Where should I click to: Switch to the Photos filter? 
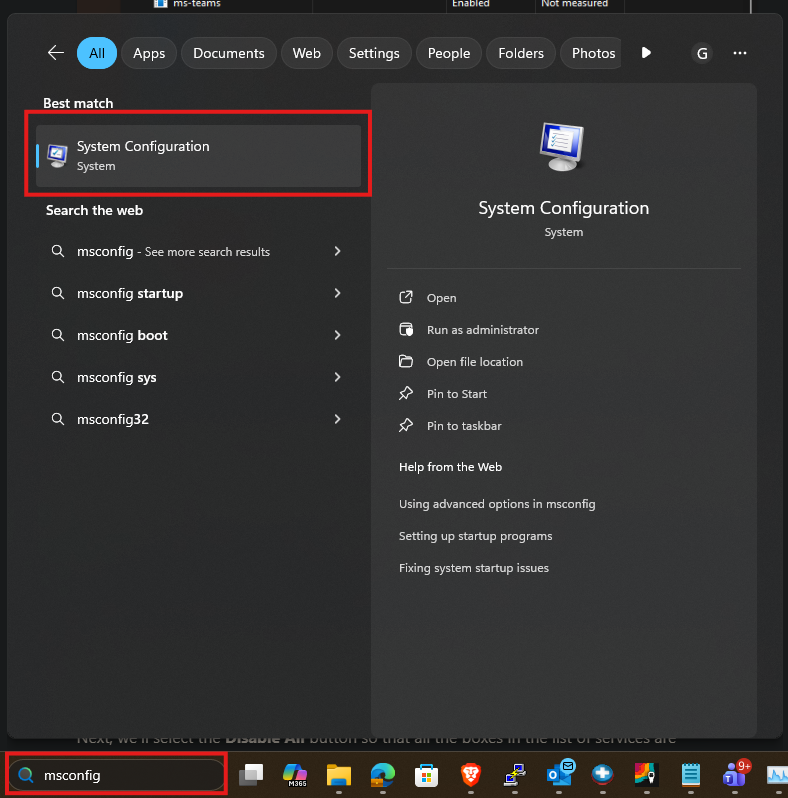[590, 53]
